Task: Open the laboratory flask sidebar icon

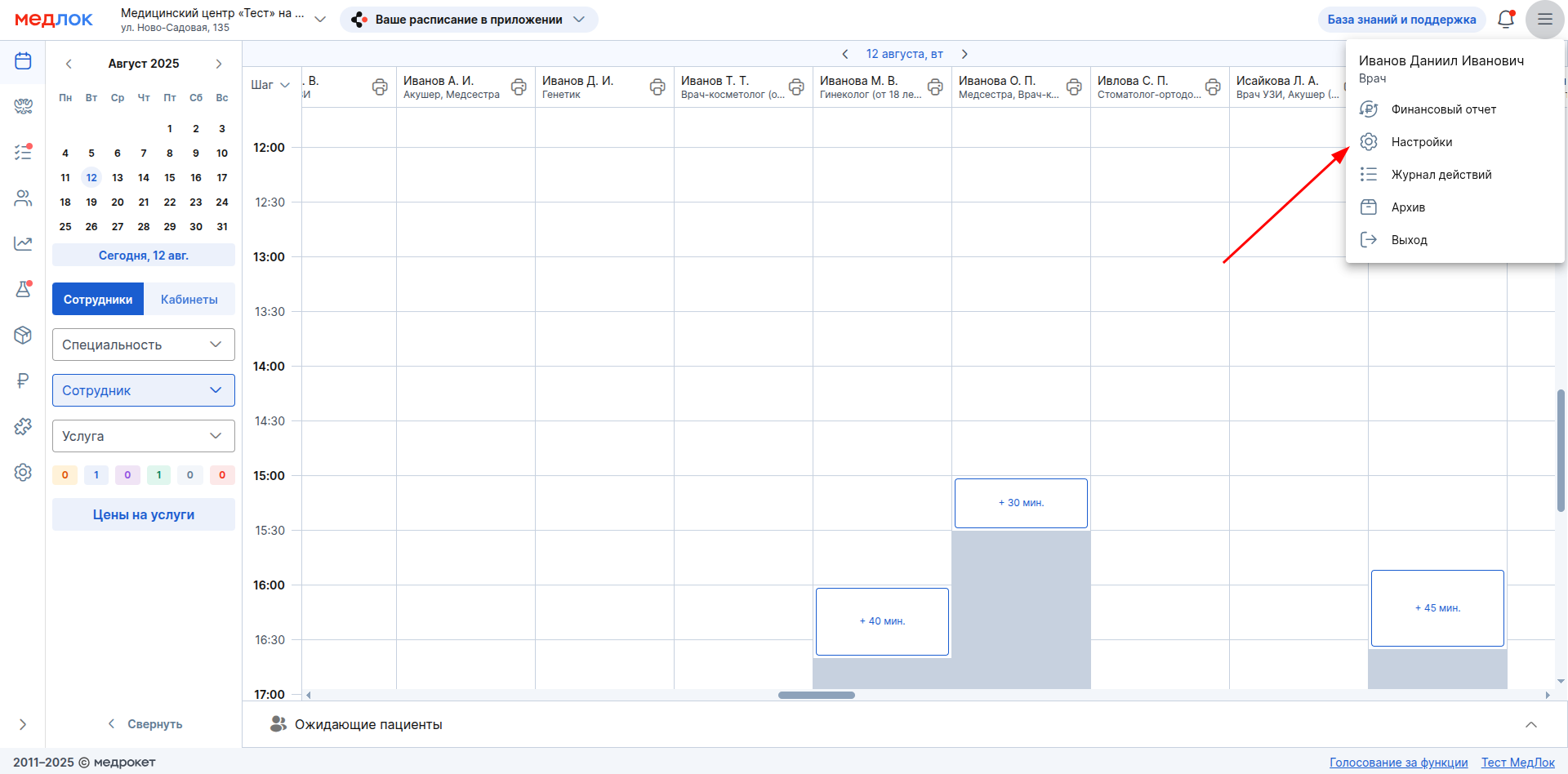Action: (23, 289)
